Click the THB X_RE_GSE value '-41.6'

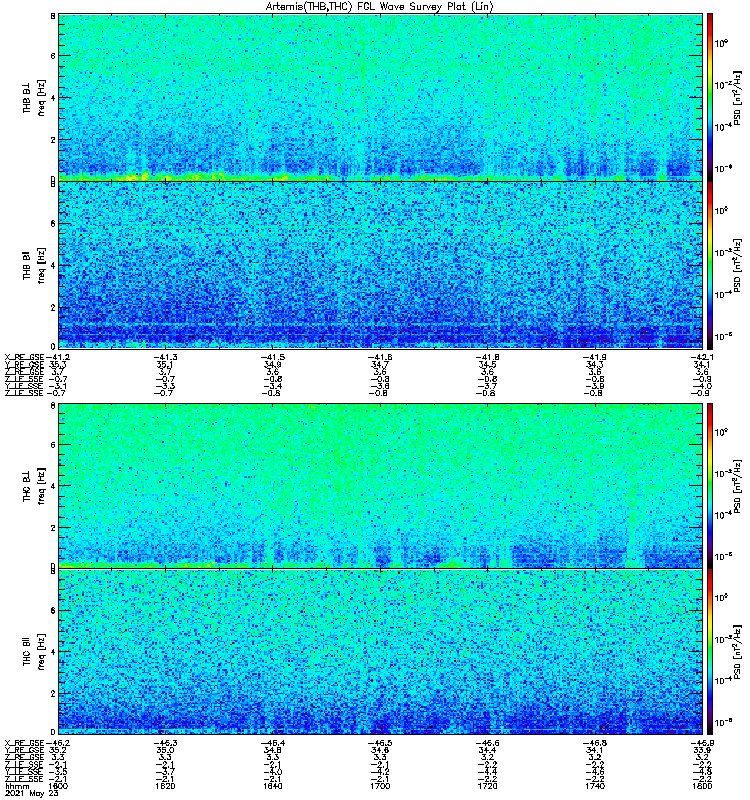click(380, 357)
